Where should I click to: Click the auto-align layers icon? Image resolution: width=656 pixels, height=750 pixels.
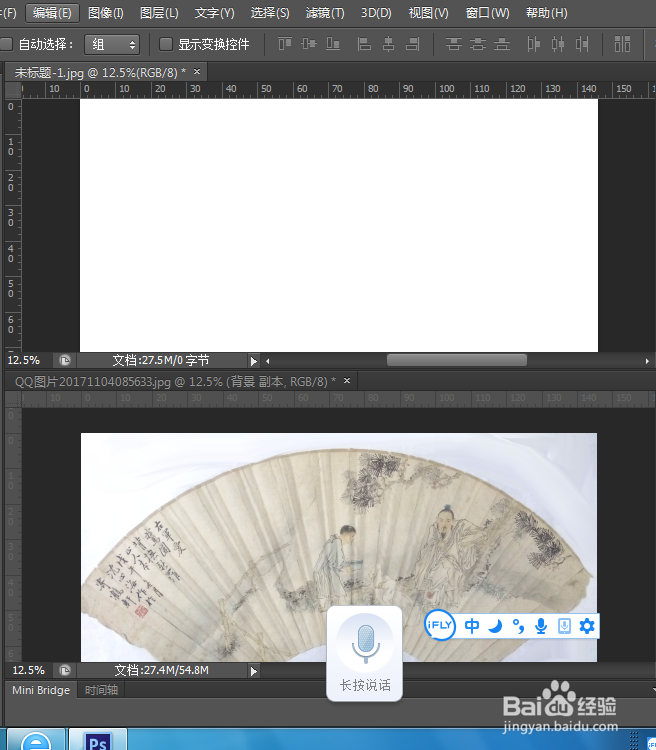pyautogui.click(x=623, y=44)
